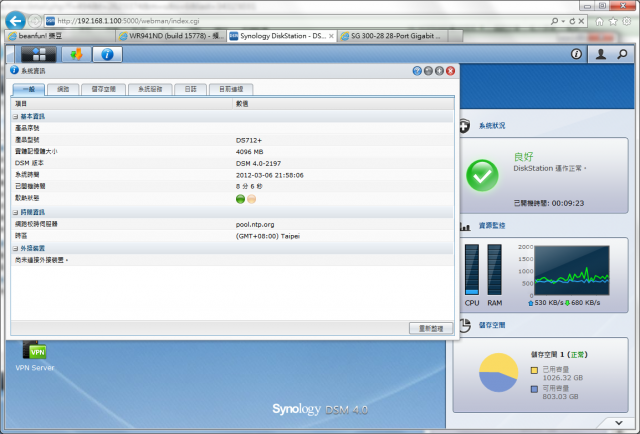Stop loading with browser X button
Screen dimensions: 640x434
click(581, 21)
